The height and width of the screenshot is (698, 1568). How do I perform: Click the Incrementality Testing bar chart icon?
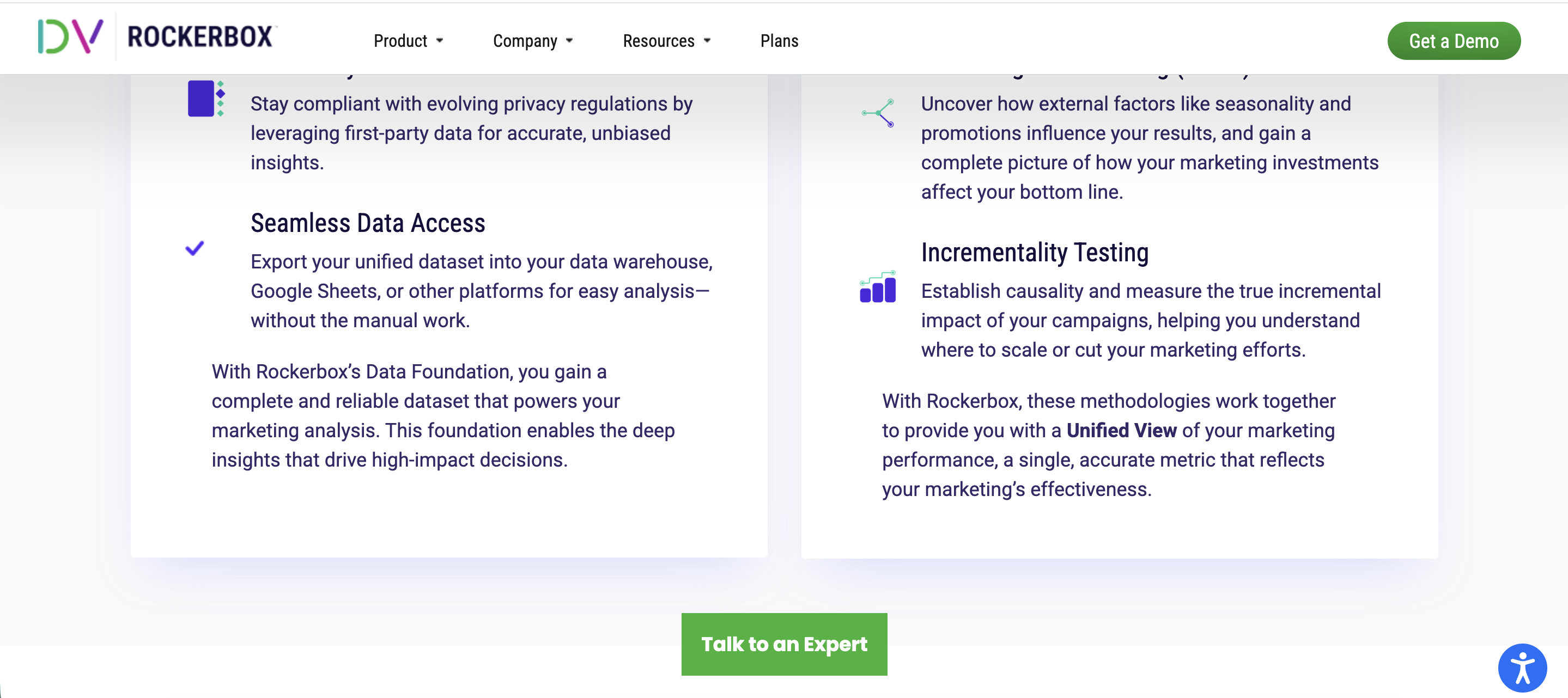[x=878, y=286]
